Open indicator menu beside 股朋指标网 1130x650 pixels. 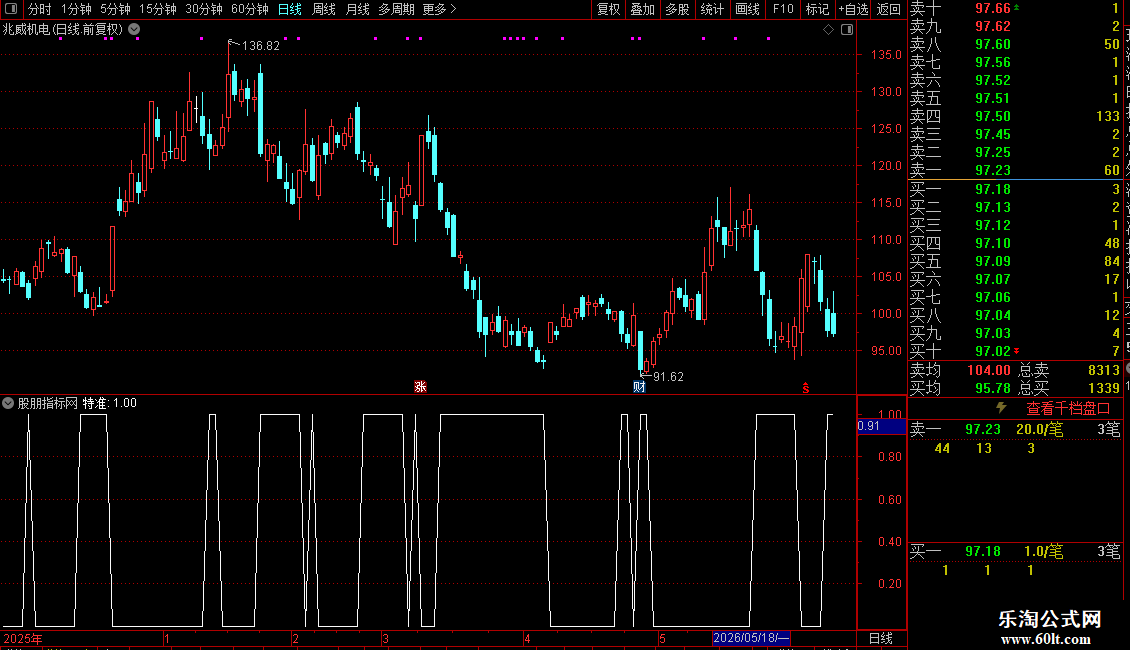point(8,403)
